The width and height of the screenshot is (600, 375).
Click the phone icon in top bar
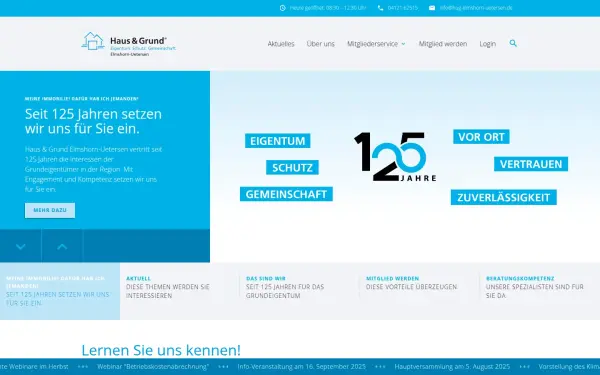tap(380, 8)
